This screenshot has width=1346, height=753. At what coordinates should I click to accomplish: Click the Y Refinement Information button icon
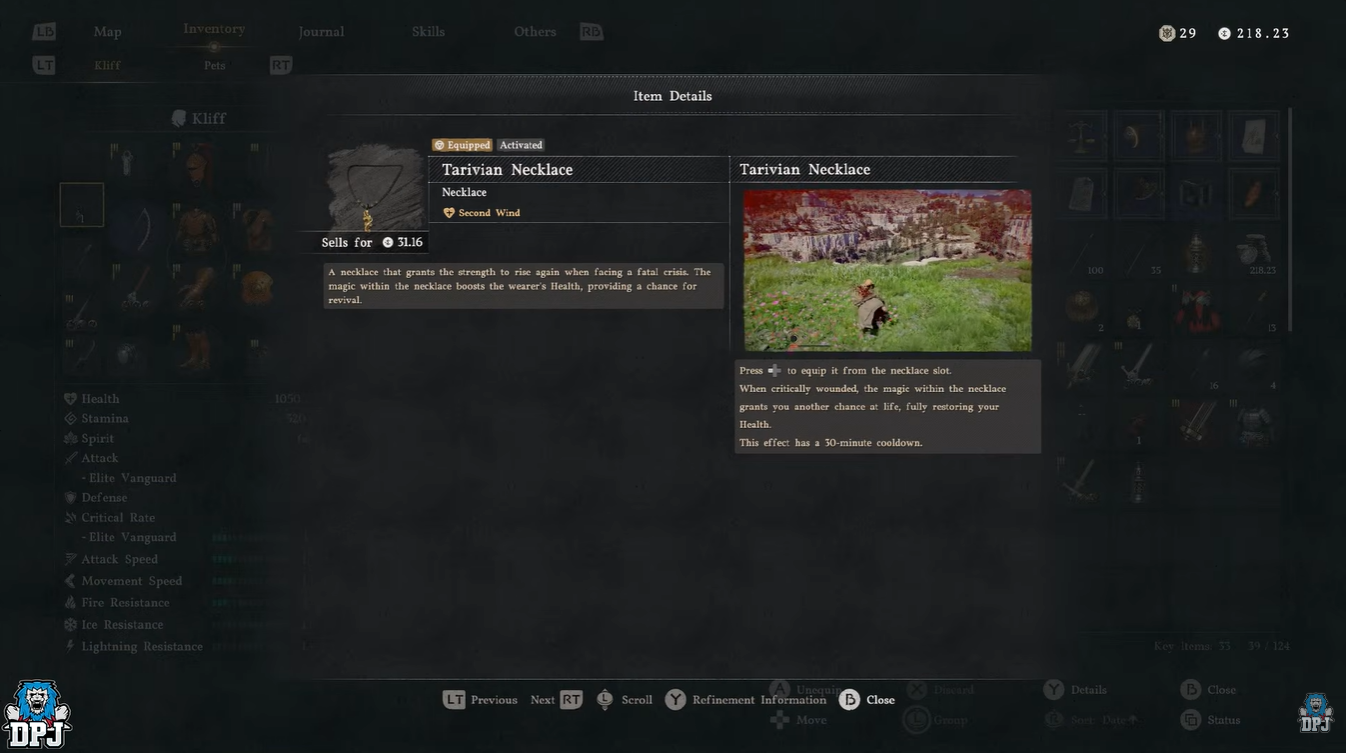676,700
